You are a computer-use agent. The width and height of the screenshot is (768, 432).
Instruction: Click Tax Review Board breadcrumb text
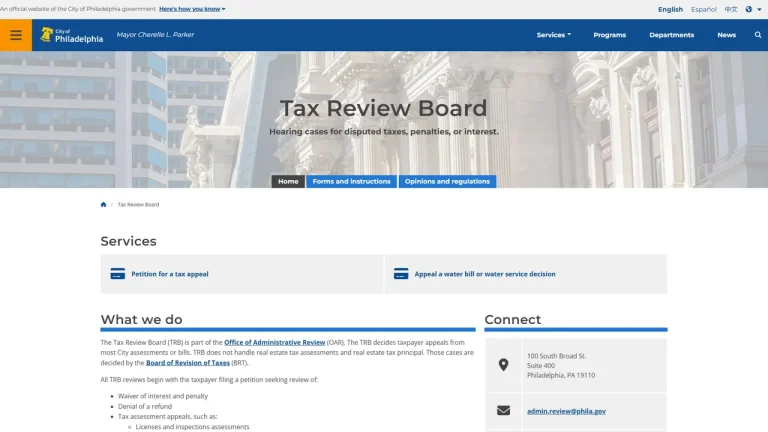point(138,205)
